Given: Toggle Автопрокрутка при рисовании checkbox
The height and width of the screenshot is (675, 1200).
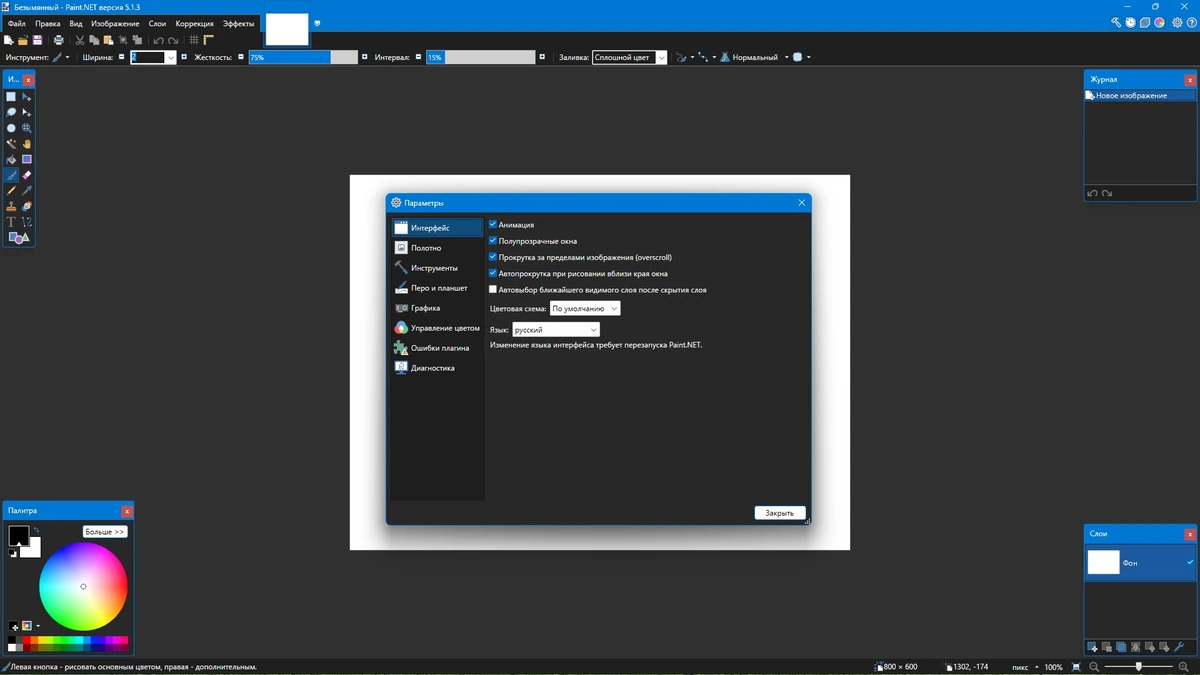Looking at the screenshot, I should point(493,273).
